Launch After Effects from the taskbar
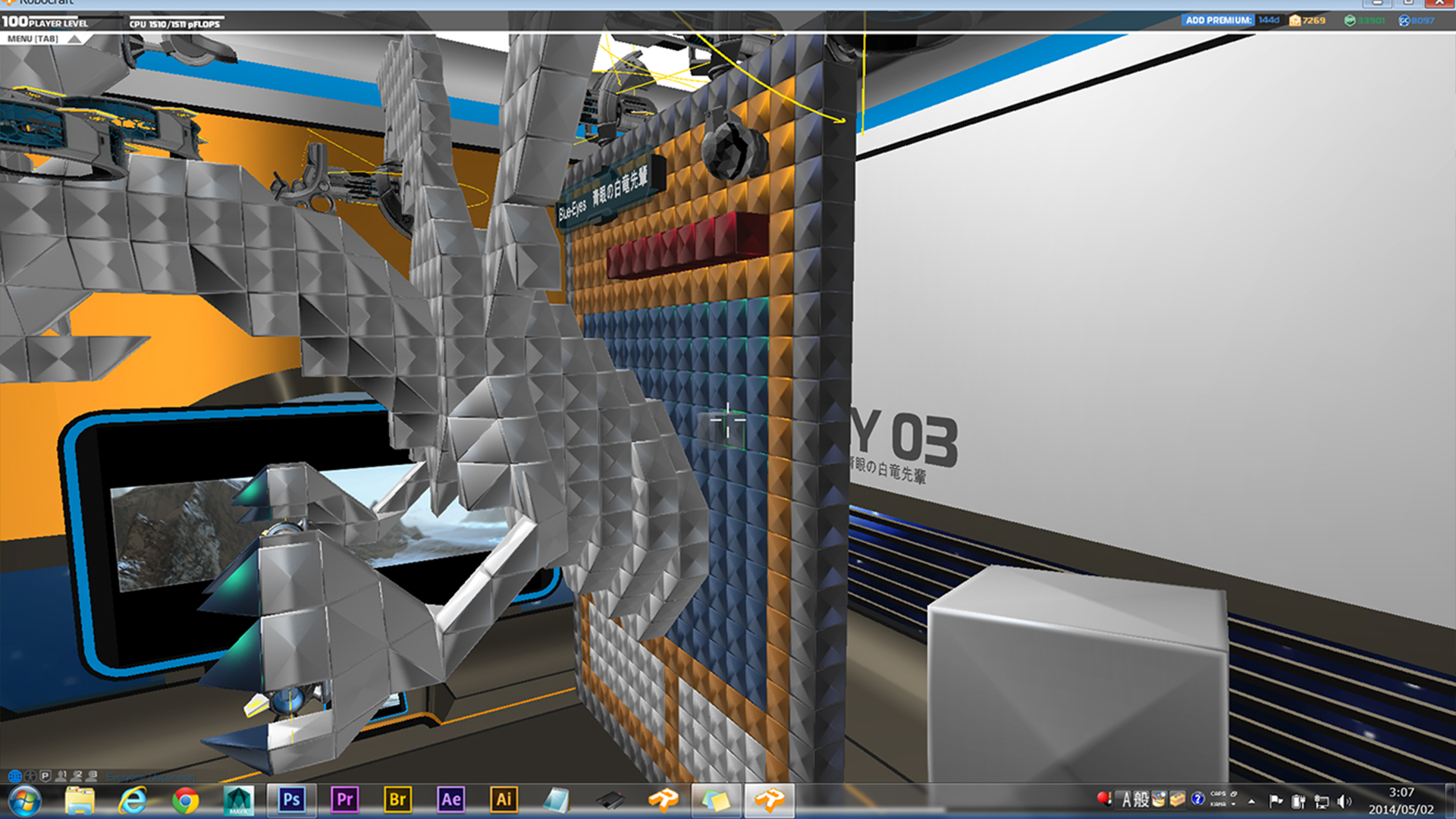The height and width of the screenshot is (819, 1456). (451, 800)
